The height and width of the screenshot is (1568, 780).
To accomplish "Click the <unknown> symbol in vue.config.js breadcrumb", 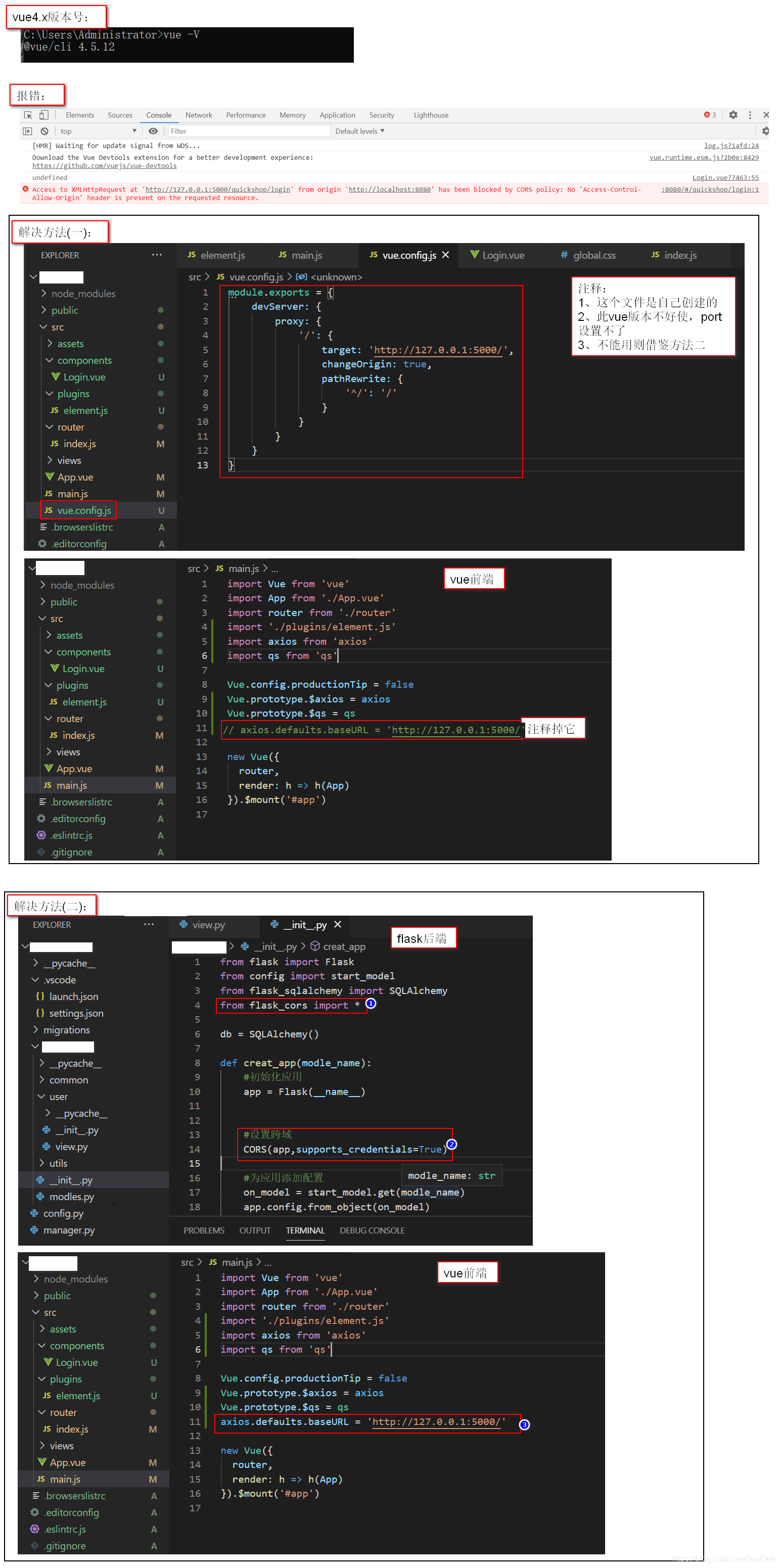I will coord(336,277).
